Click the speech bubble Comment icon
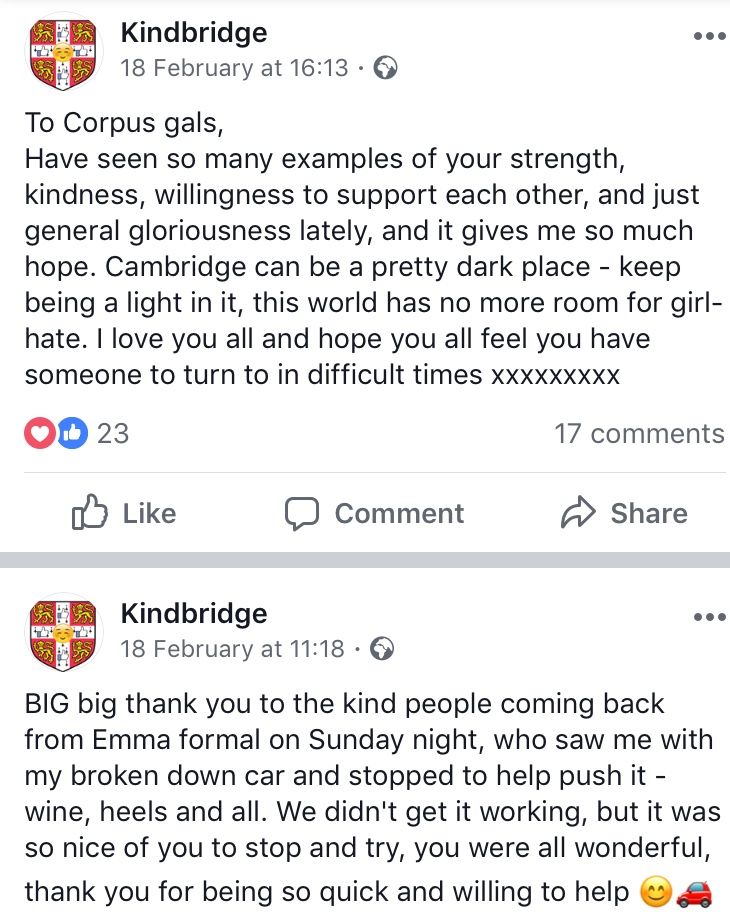The image size is (730, 922). (302, 513)
